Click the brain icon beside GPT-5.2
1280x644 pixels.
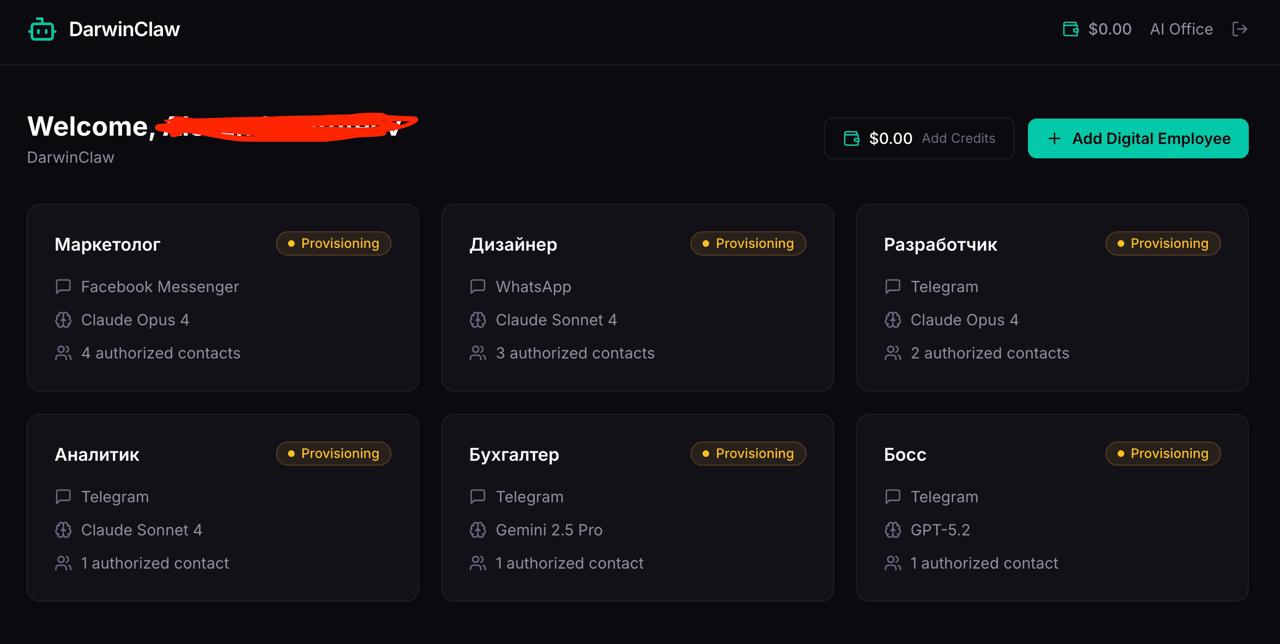coord(893,530)
